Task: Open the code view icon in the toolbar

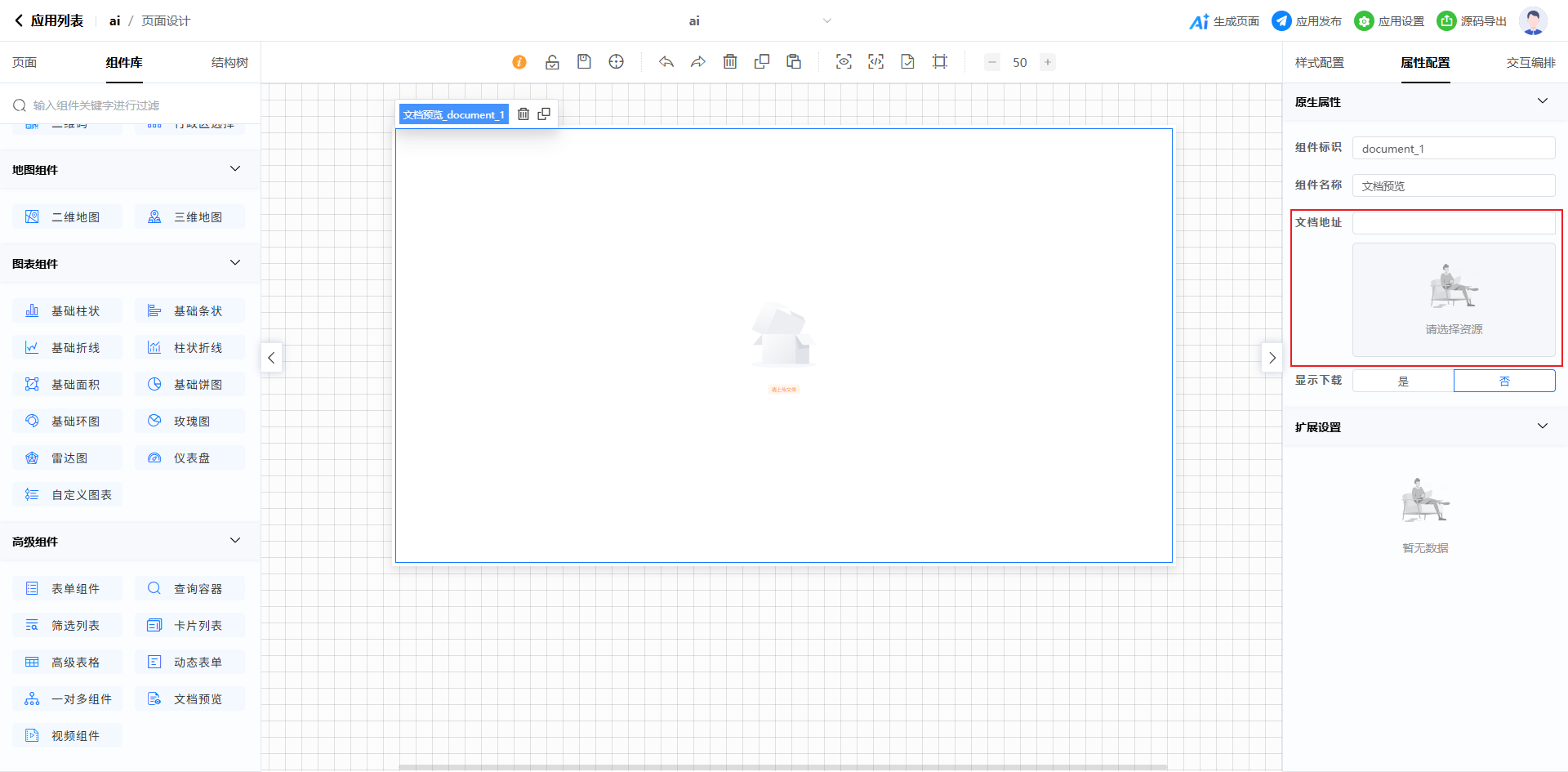Action: point(875,62)
